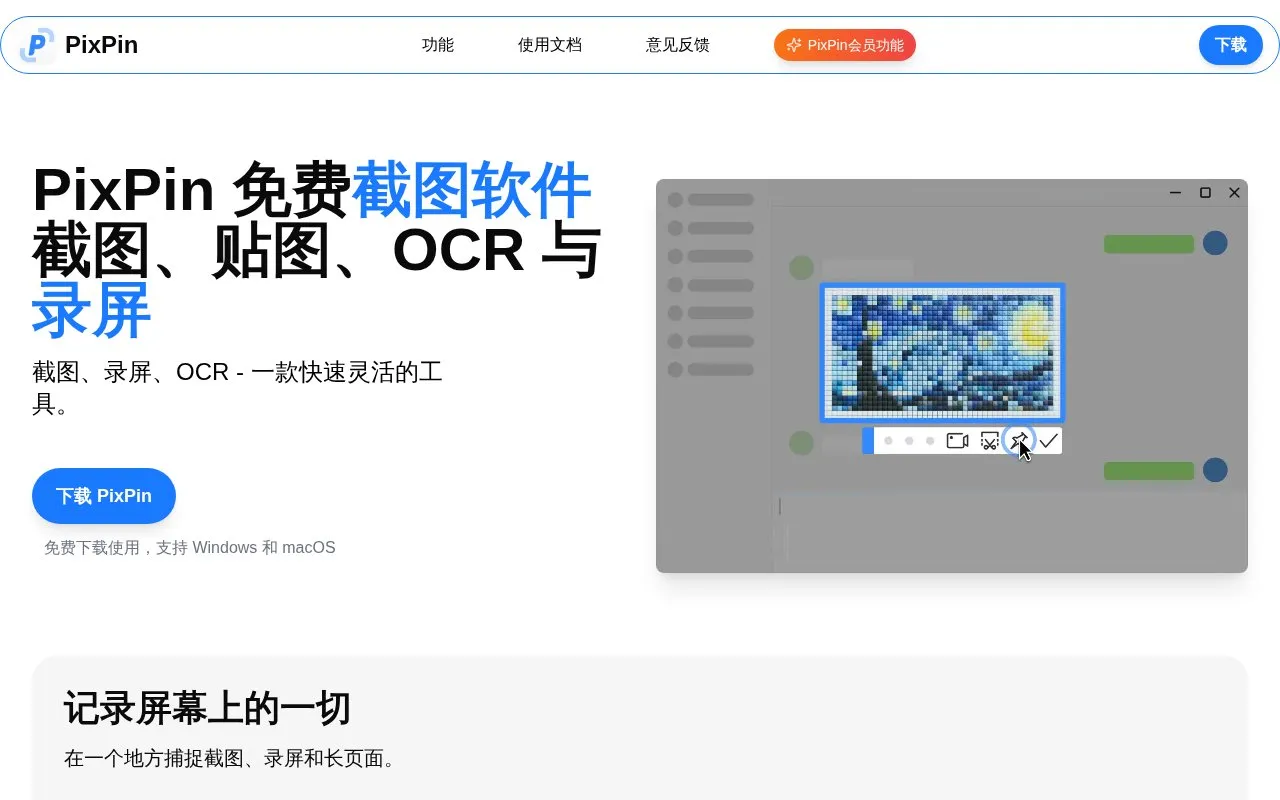Click the PixPin logo icon in header
This screenshot has width=1280, height=800.
(x=37, y=45)
